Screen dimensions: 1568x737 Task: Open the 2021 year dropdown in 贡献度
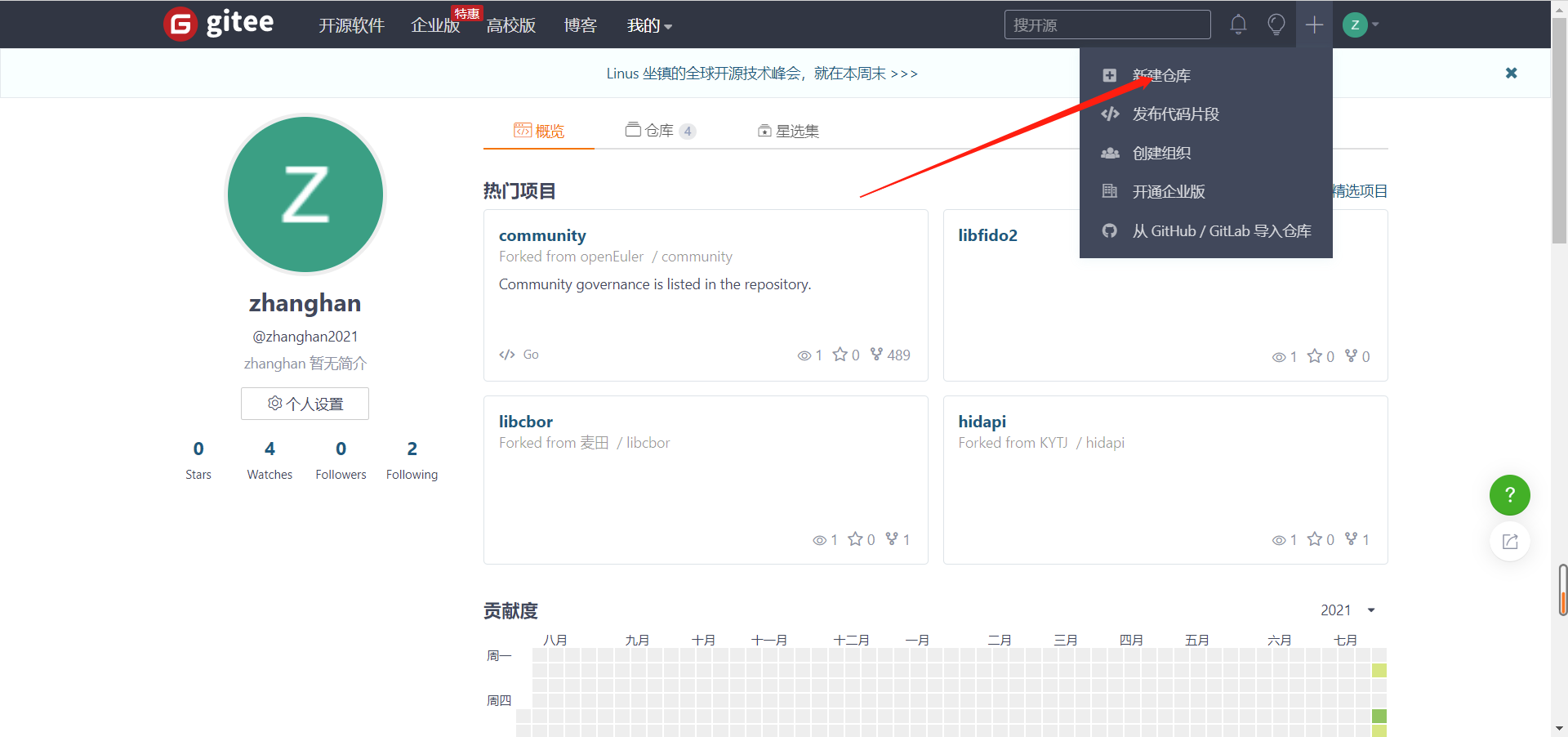tap(1347, 610)
